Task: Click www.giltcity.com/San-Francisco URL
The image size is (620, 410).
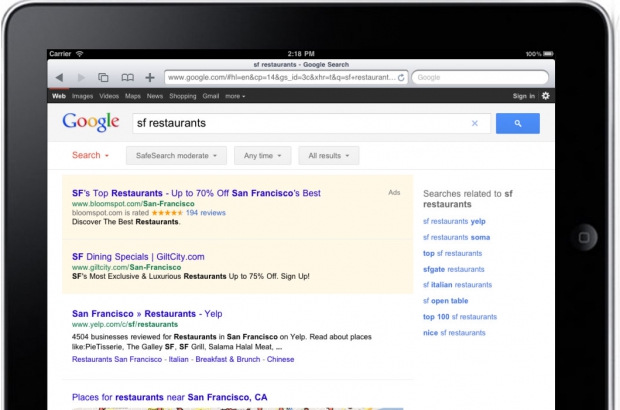Action: coord(127,267)
